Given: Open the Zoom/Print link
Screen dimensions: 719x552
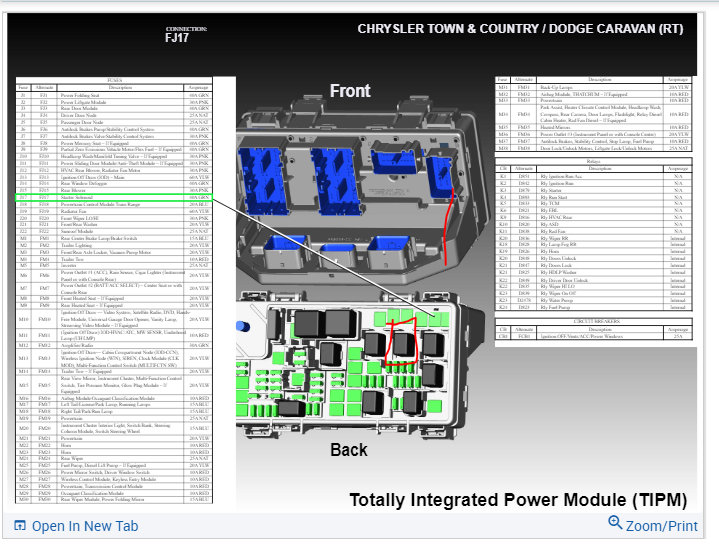Looking at the screenshot, I should pyautogui.click(x=662, y=526).
